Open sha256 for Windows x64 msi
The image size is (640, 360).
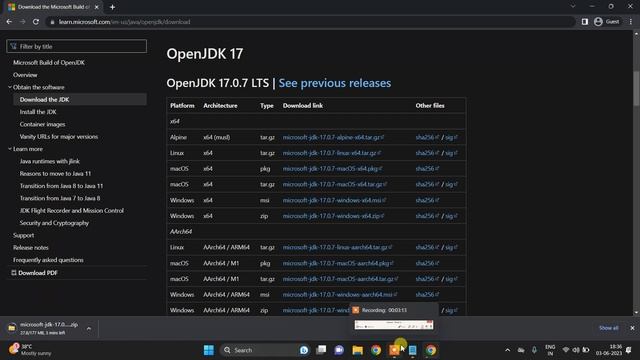point(427,200)
